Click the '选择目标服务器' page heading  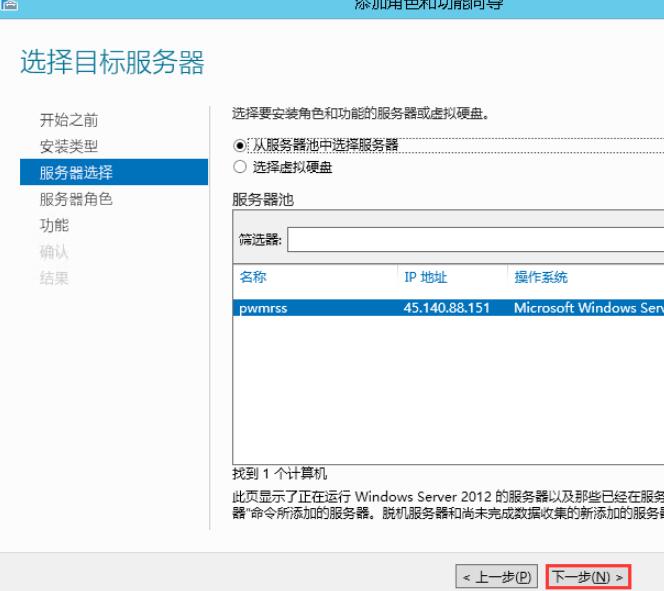(x=112, y=62)
